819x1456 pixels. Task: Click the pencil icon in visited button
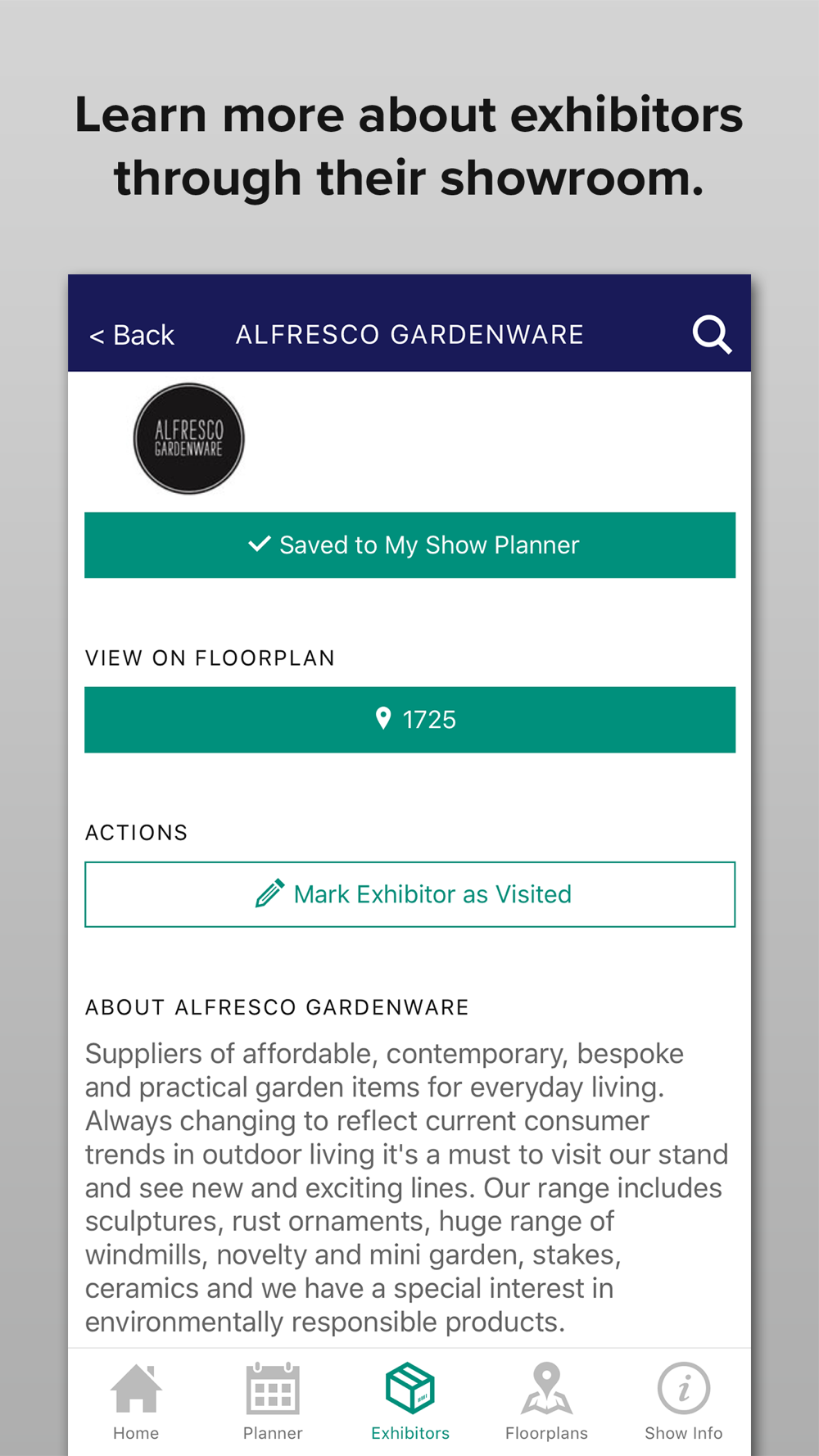click(269, 893)
